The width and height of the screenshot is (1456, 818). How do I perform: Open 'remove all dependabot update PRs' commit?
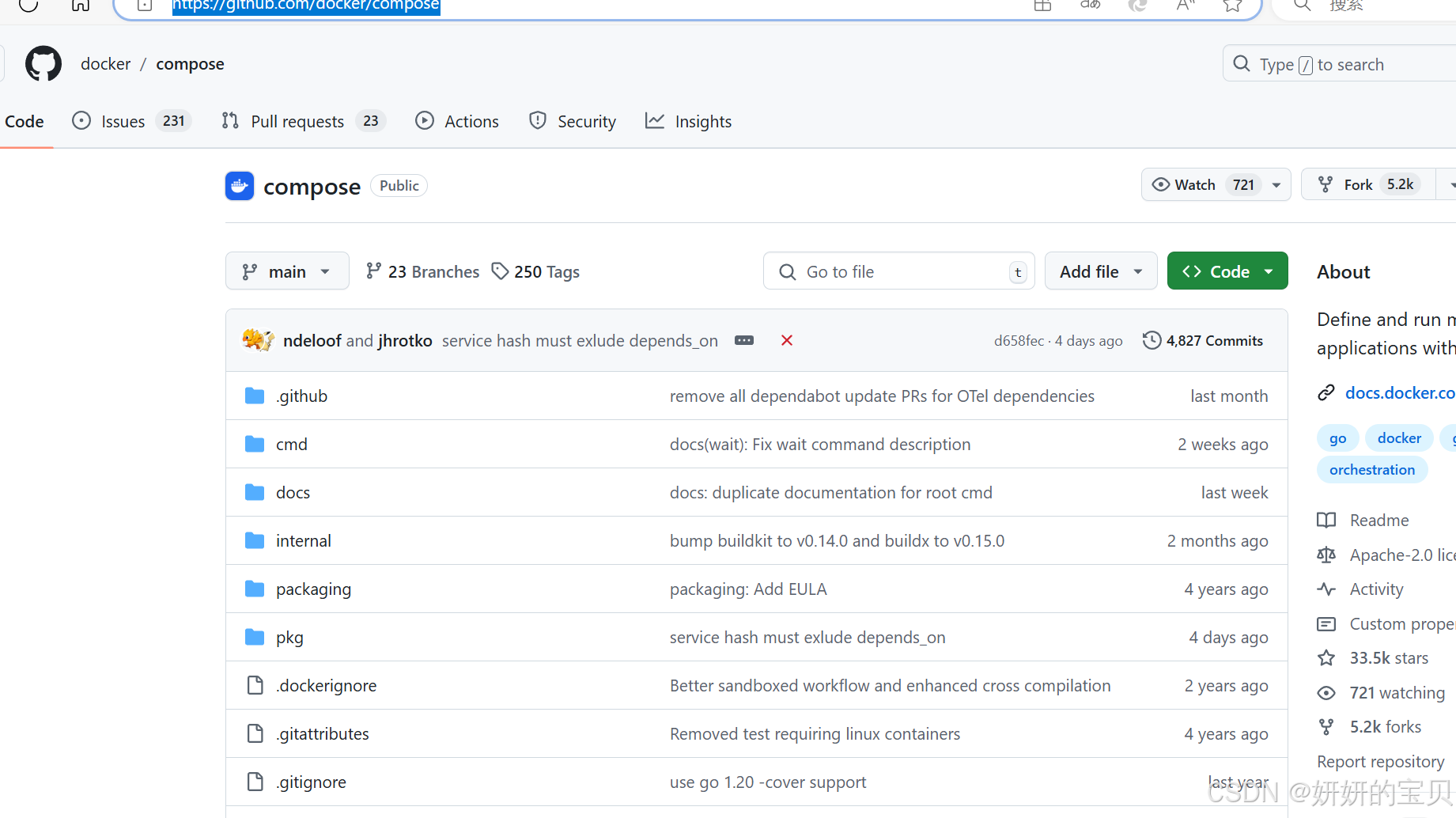pos(882,396)
